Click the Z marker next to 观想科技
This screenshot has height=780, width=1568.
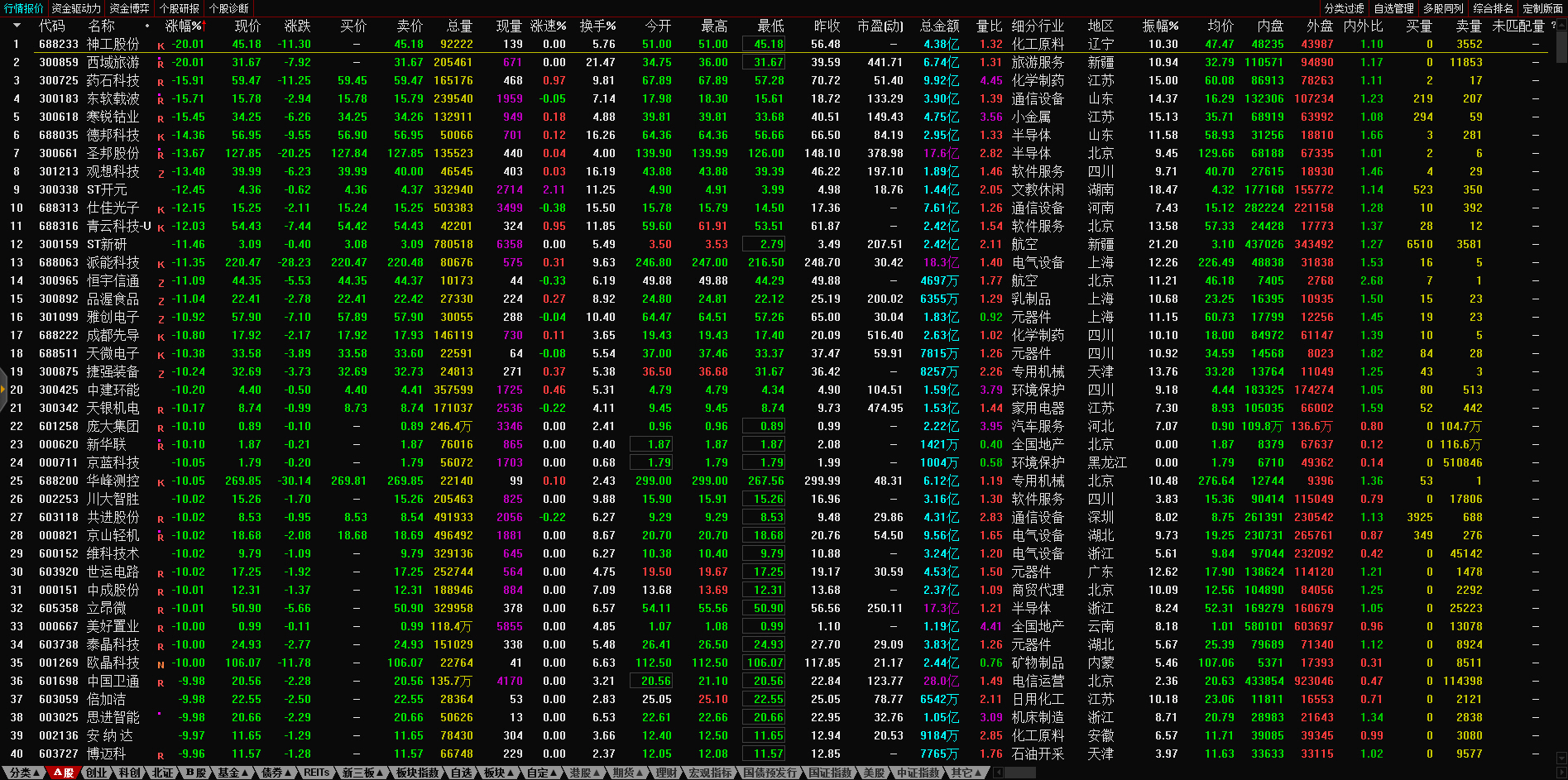[x=161, y=173]
